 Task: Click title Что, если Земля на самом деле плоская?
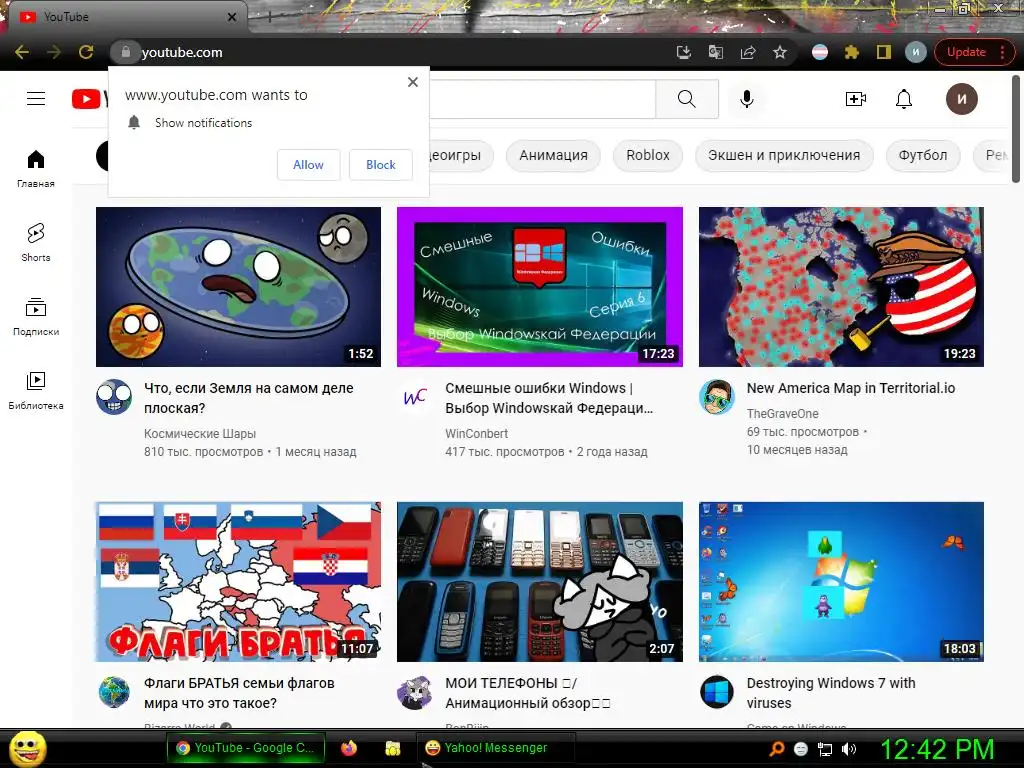pyautogui.click(x=249, y=398)
